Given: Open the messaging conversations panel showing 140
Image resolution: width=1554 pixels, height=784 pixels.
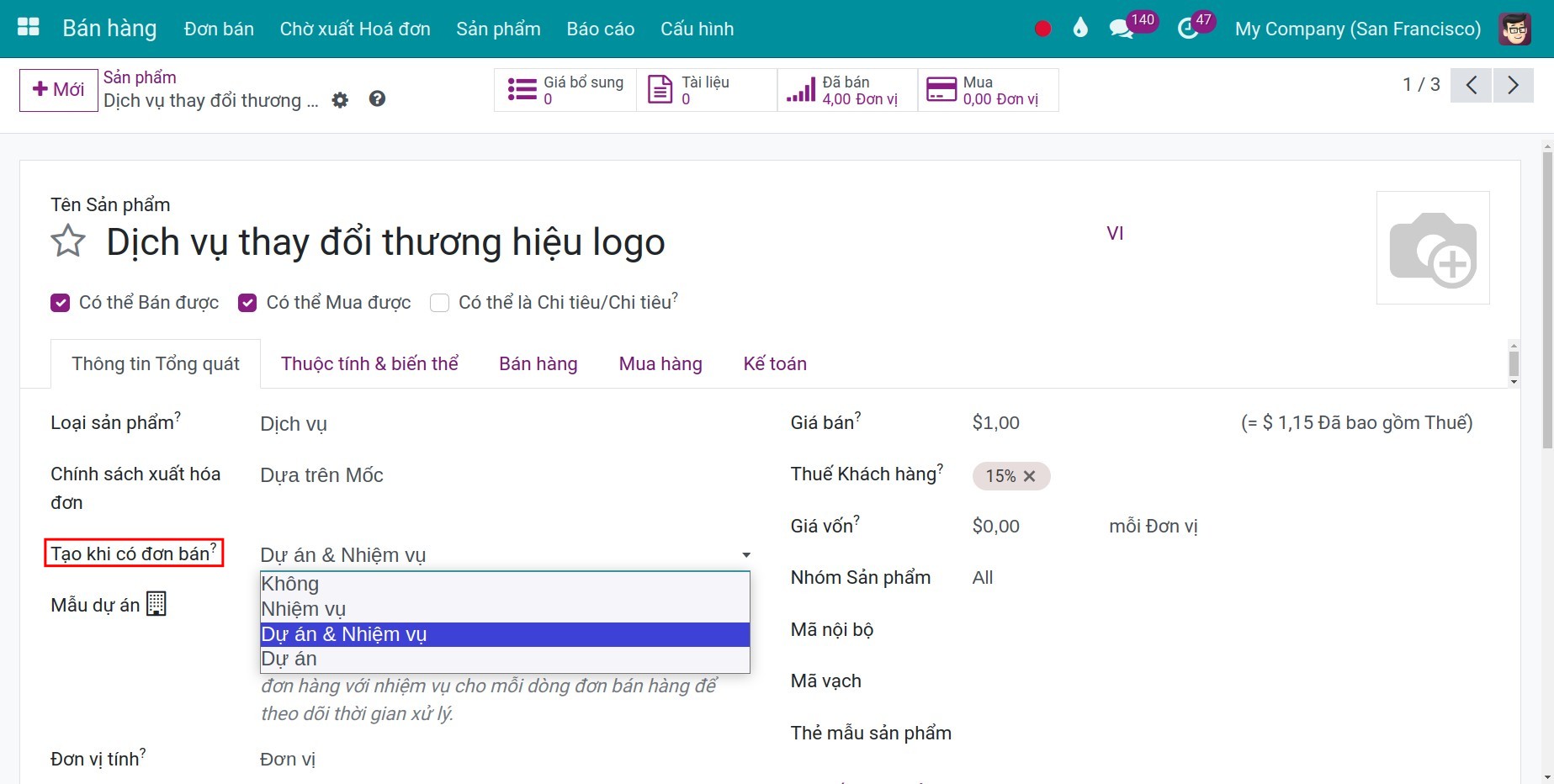Looking at the screenshot, I should click(1122, 29).
